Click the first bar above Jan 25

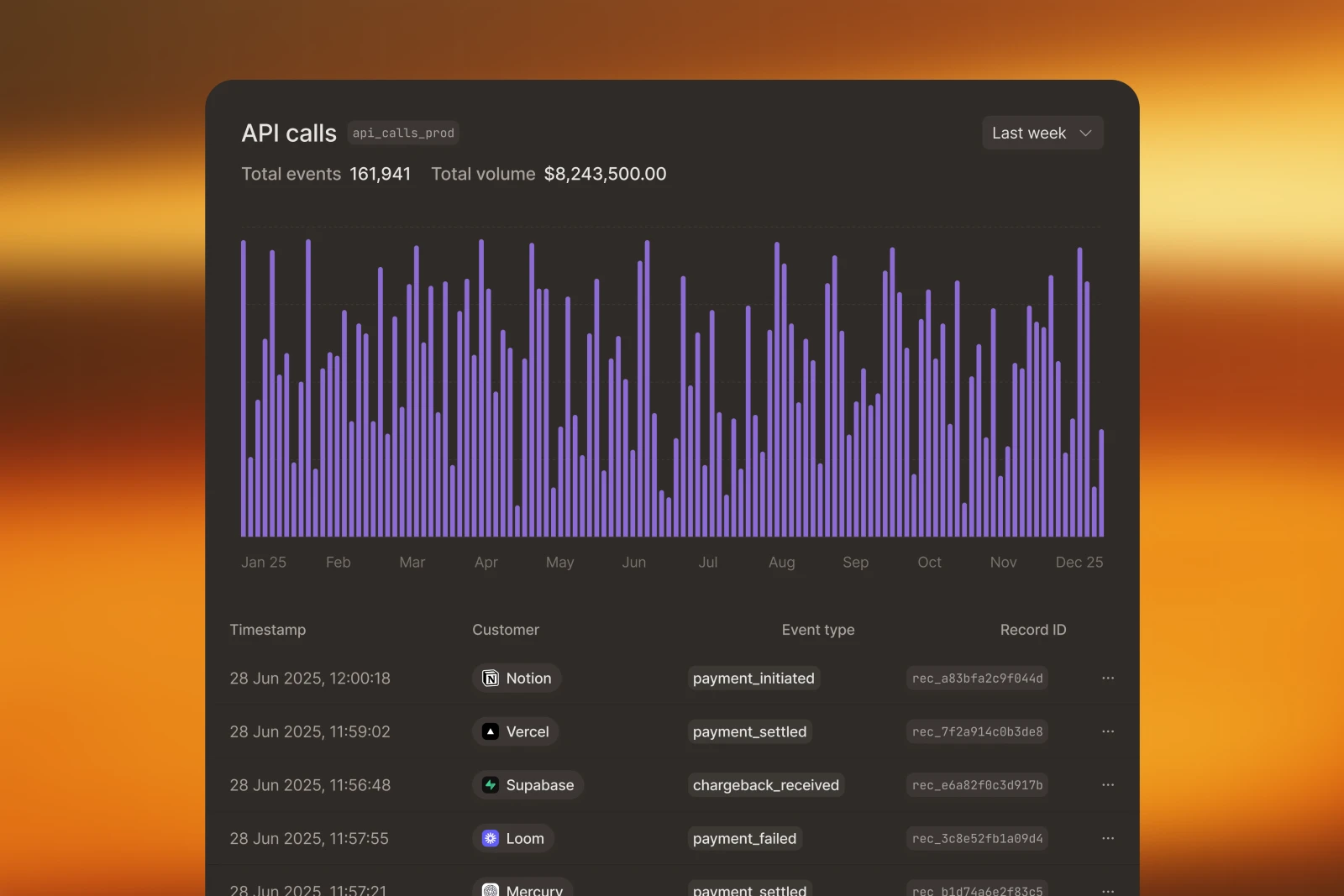[x=244, y=388]
